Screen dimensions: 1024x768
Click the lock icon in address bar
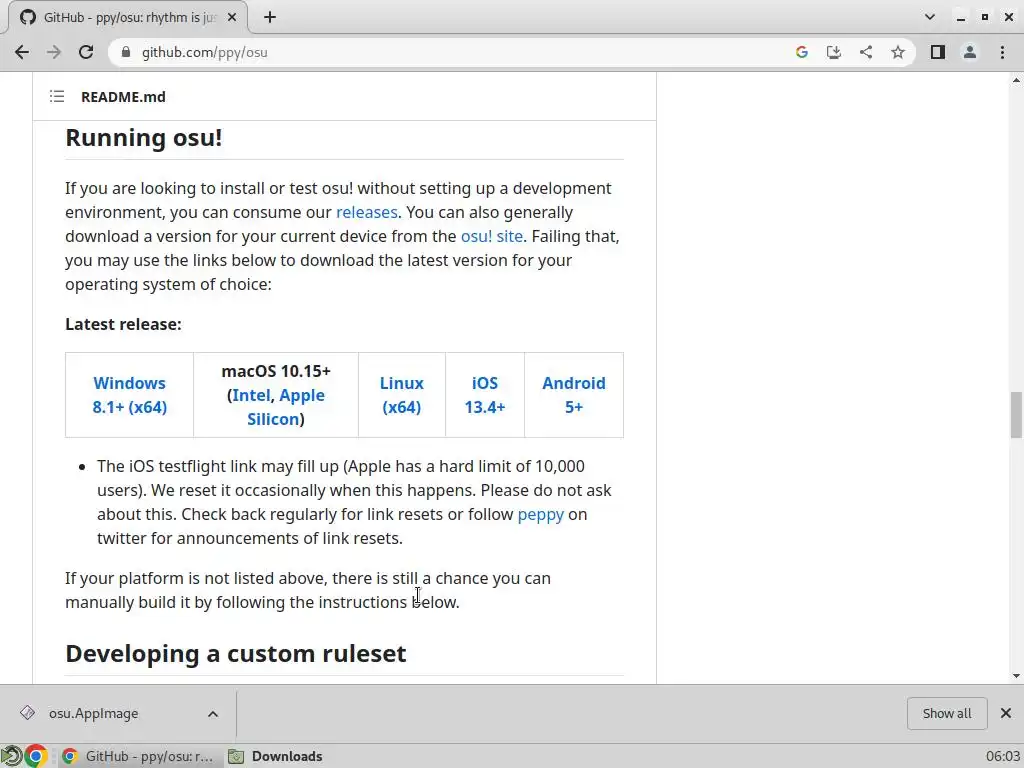pyautogui.click(x=126, y=52)
